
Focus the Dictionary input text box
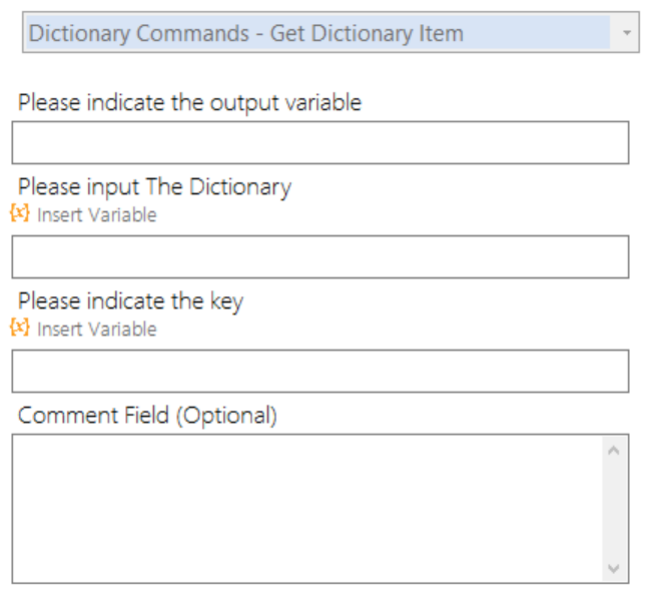click(320, 257)
